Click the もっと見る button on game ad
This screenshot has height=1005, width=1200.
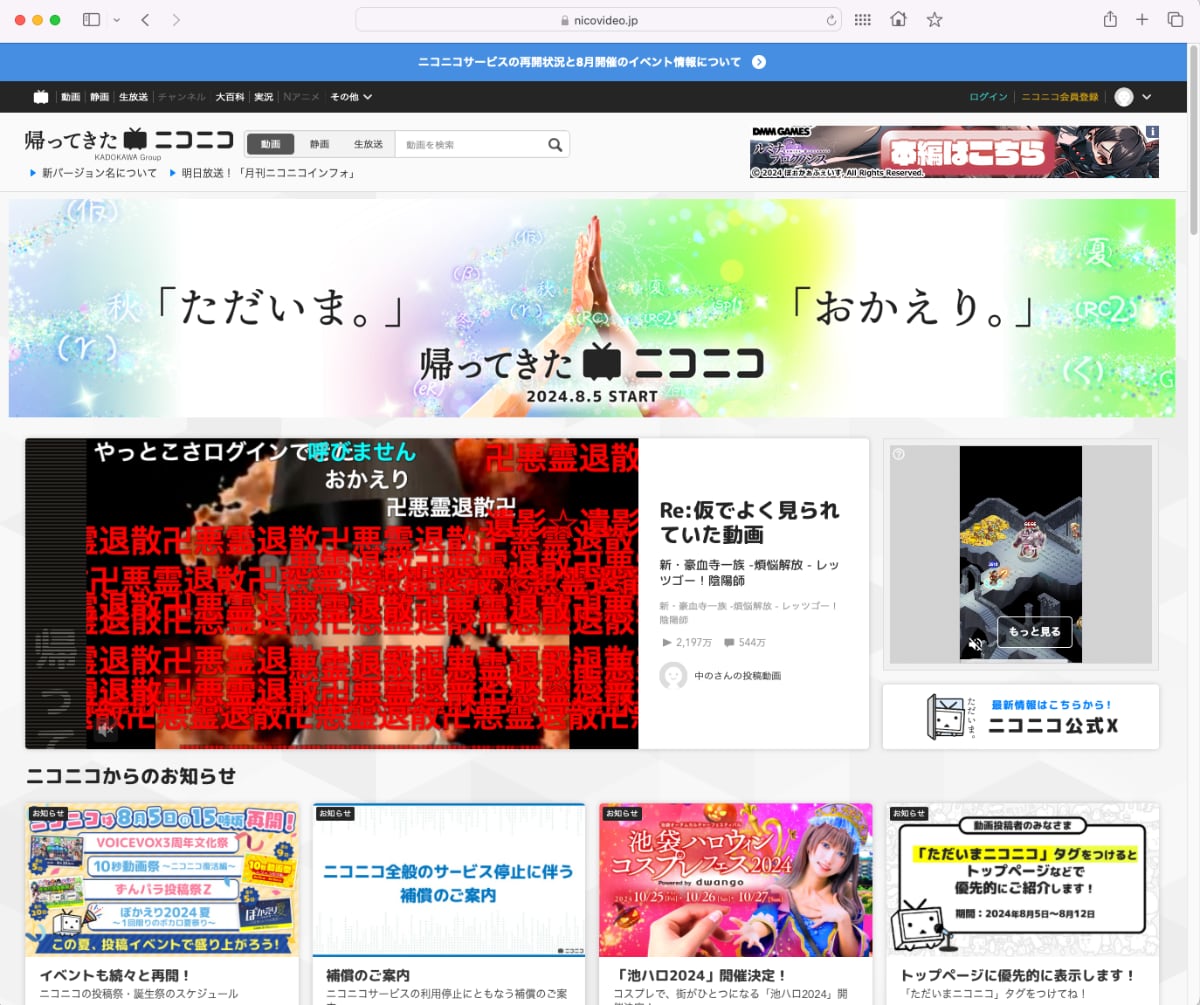[x=1034, y=632]
